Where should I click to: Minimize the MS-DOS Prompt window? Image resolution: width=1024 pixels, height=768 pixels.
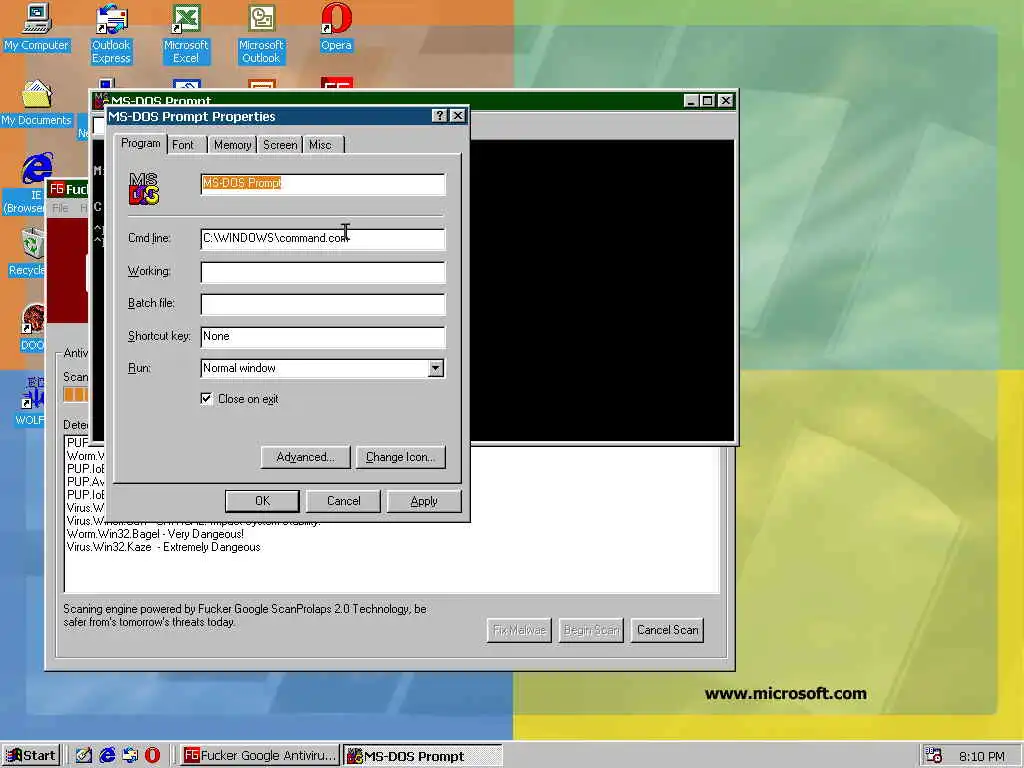[x=692, y=101]
